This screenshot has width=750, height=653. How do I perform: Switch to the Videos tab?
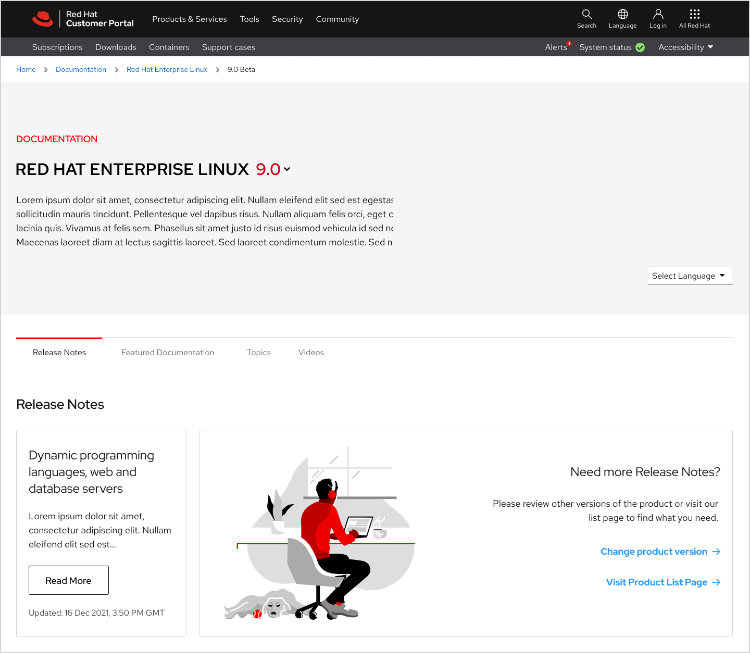tap(311, 352)
